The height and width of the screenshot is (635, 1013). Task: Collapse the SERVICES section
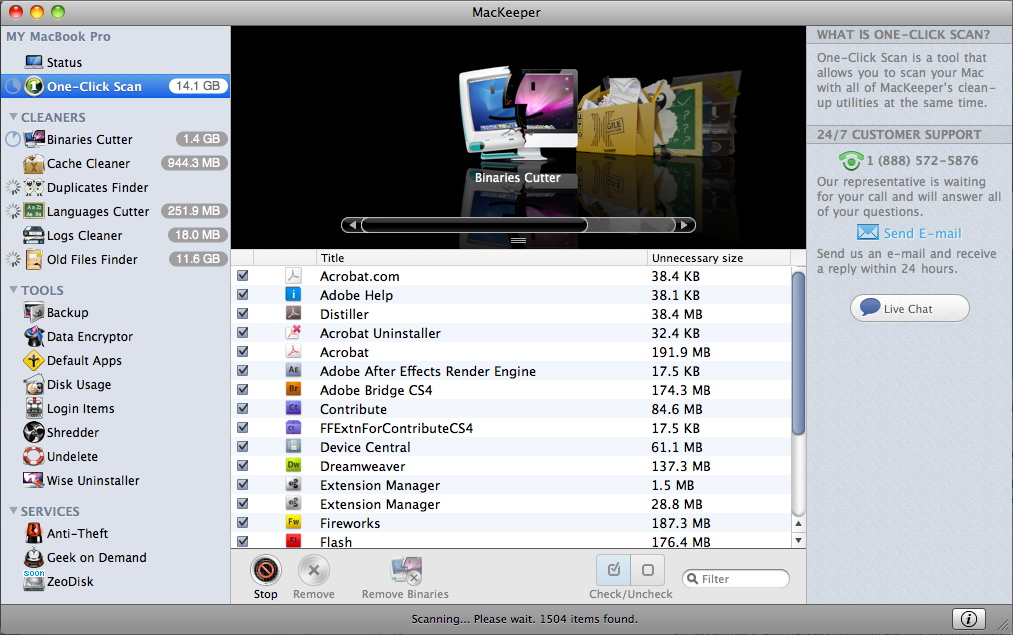tap(12, 512)
